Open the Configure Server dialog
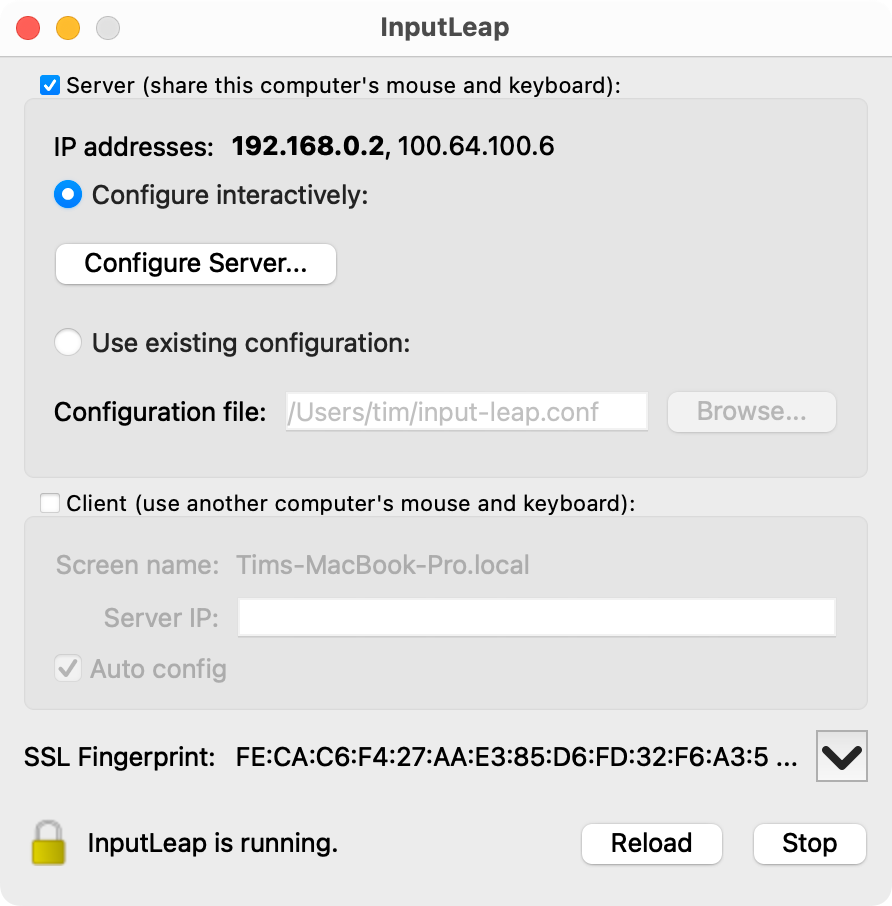 coord(195,263)
